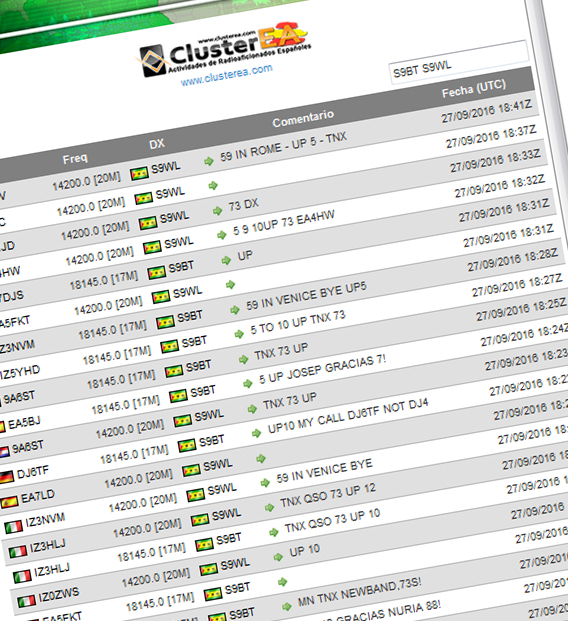
Task: Click the German flag beside DJ6TF
Action: point(7,477)
